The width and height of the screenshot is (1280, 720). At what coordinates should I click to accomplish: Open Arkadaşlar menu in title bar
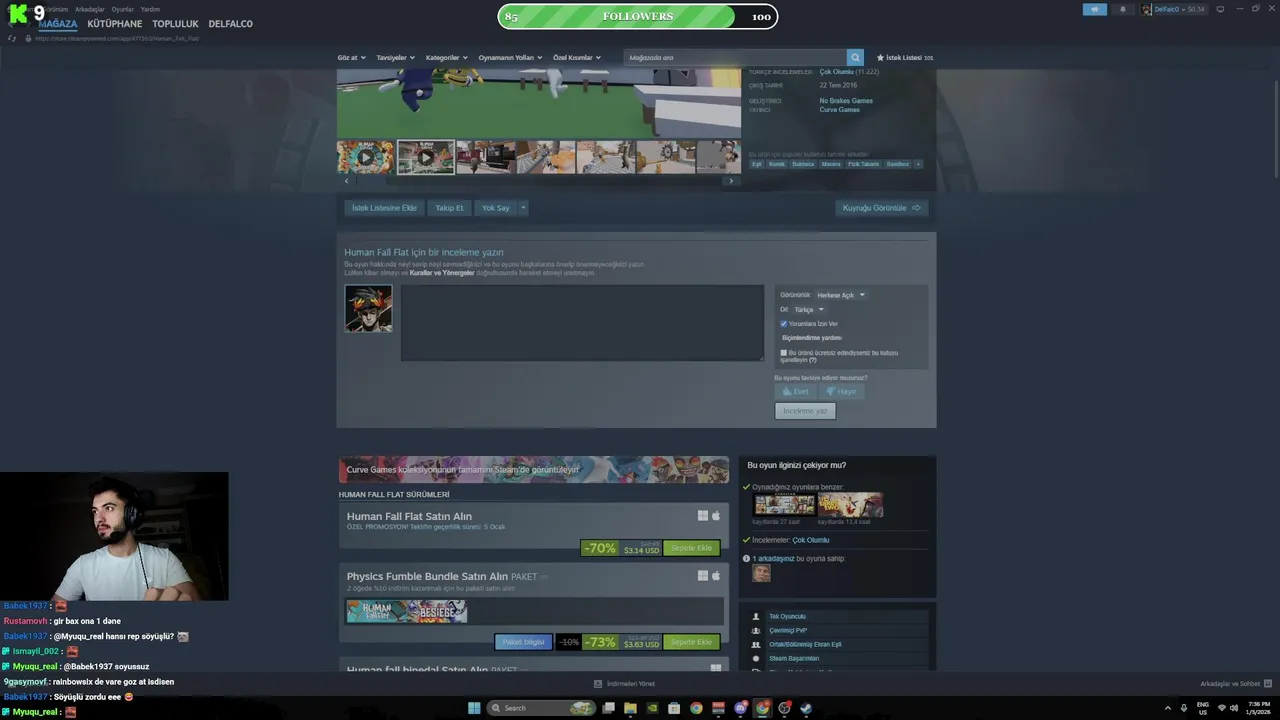pyautogui.click(x=90, y=9)
